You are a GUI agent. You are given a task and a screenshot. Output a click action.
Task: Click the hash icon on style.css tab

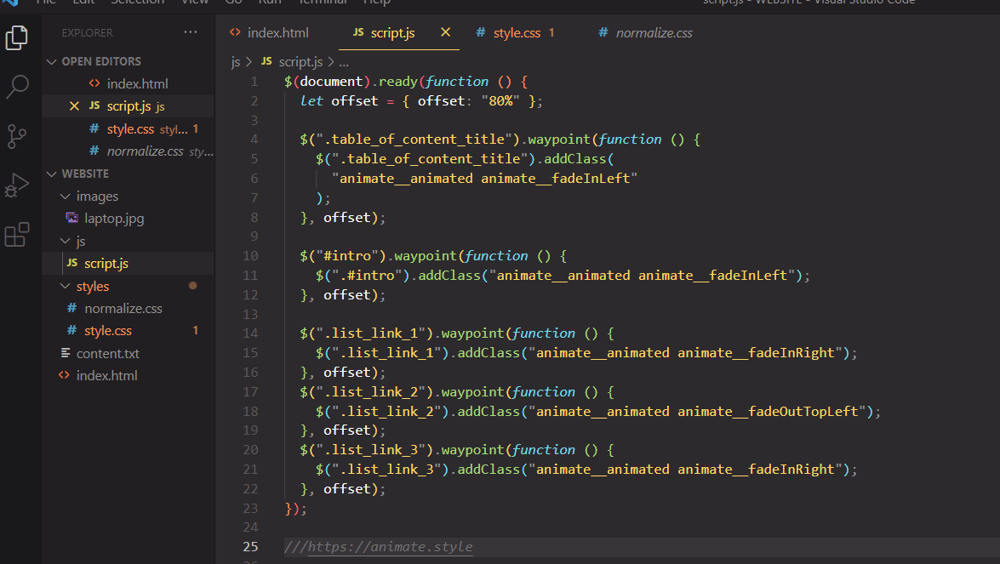click(x=480, y=32)
